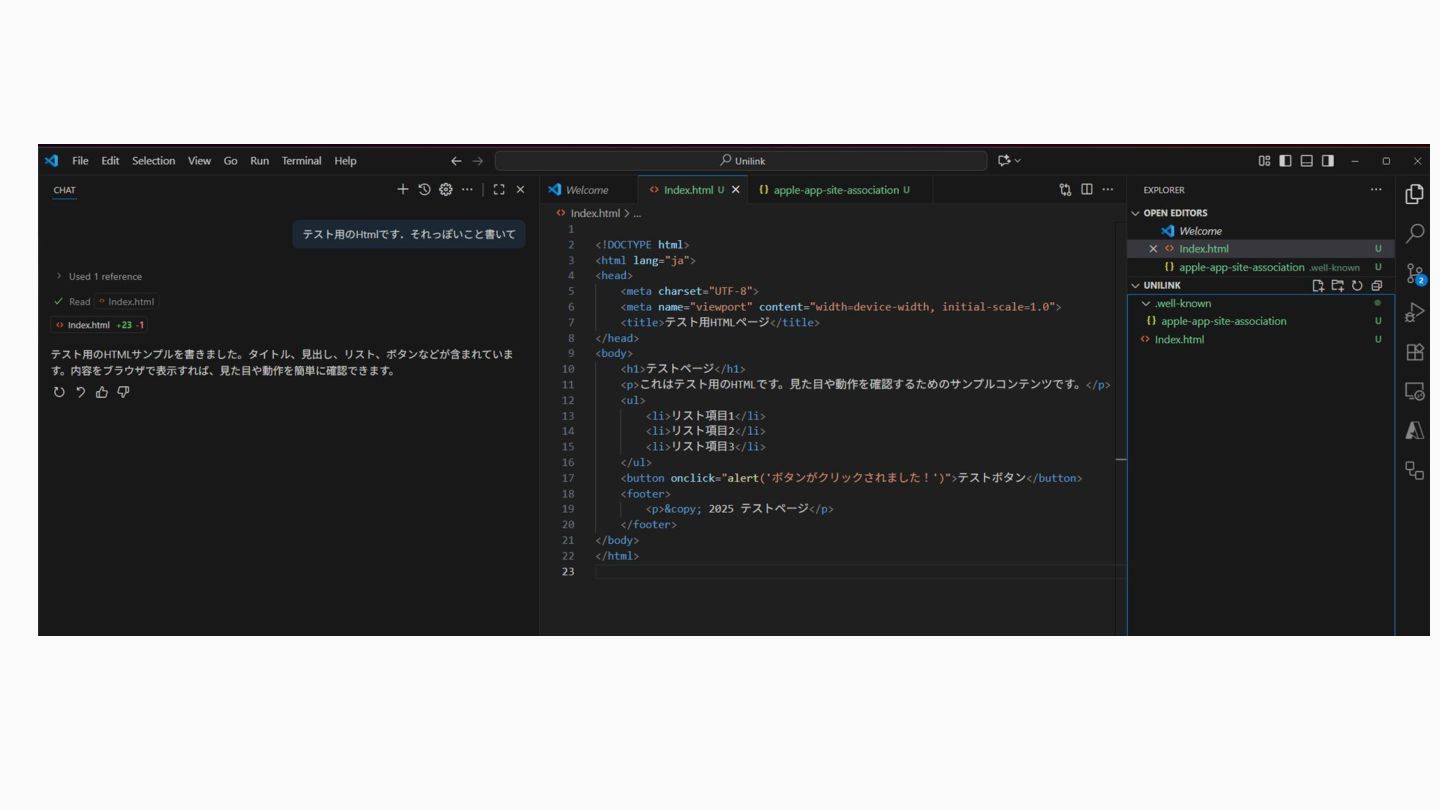This screenshot has height=810, width=1440.
Task: Open the Run menu
Action: click(x=259, y=160)
